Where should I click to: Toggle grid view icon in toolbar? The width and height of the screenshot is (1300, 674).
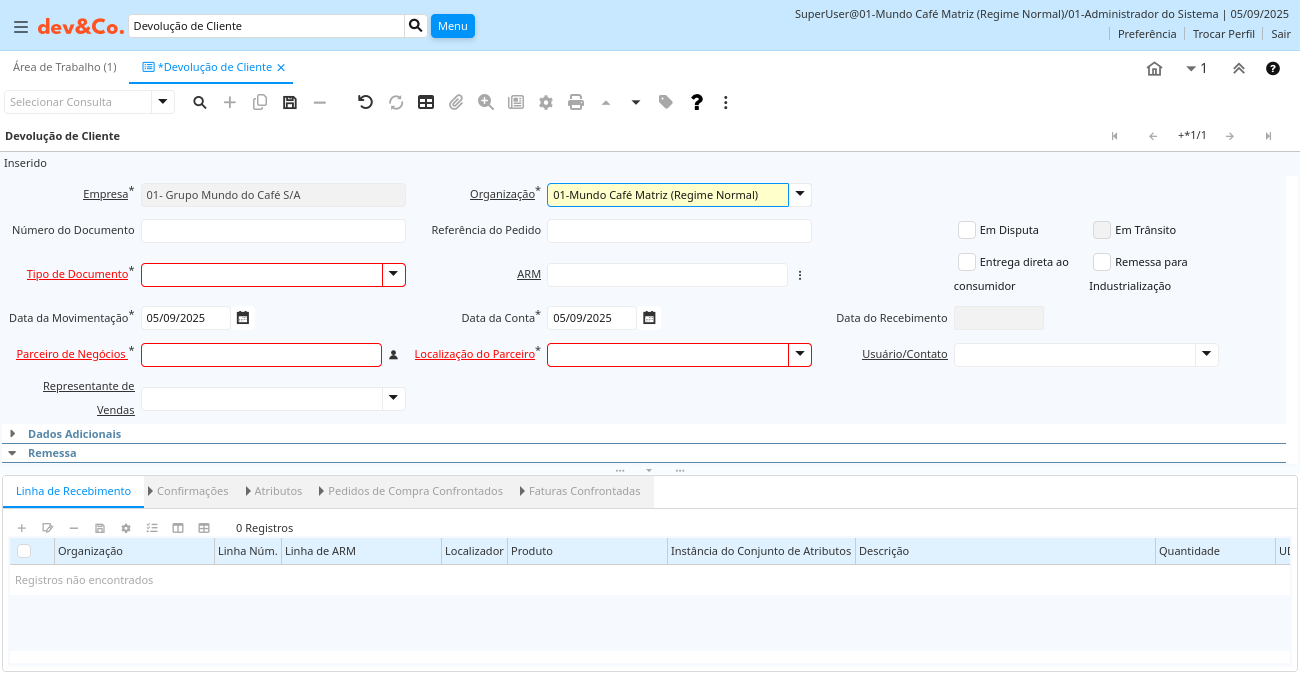coord(426,102)
